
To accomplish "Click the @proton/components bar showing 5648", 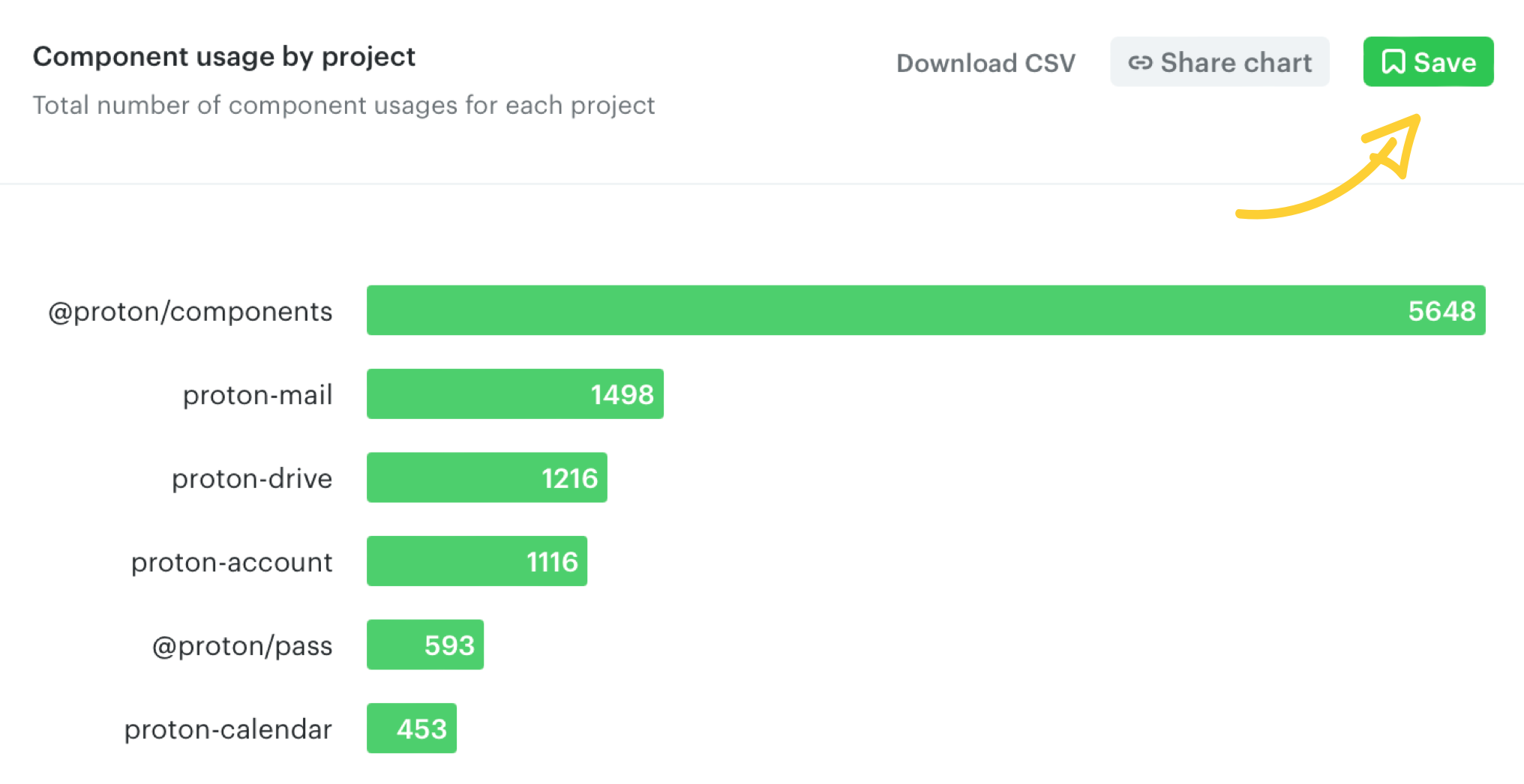I will pyautogui.click(x=925, y=310).
